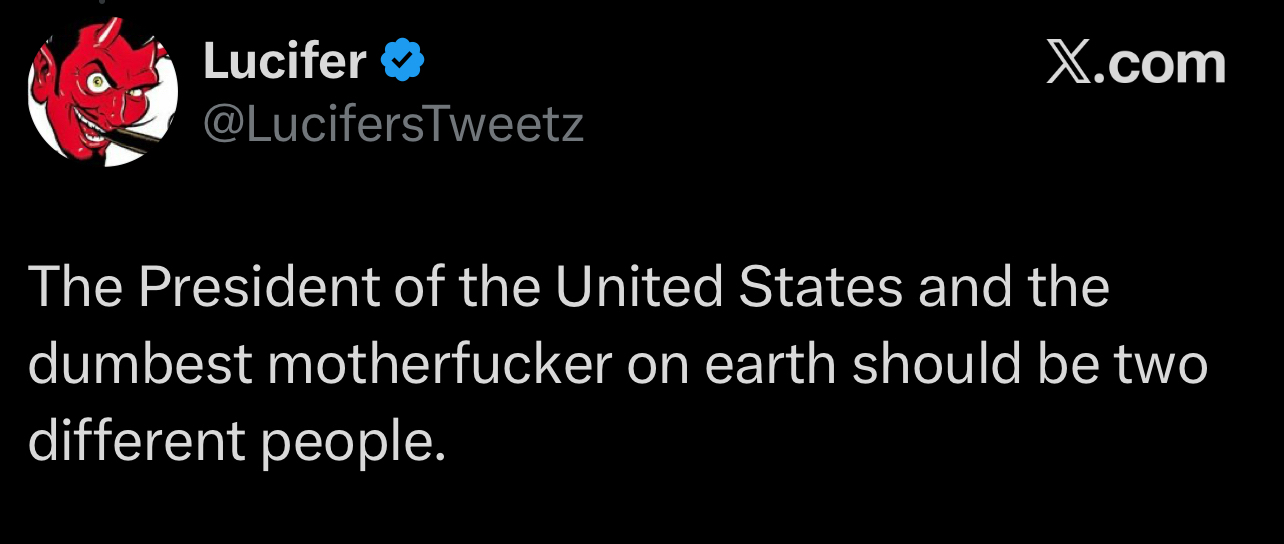Click the word "earth" in the tweet
Viewport: 1284px width, 544px height.
point(771,365)
